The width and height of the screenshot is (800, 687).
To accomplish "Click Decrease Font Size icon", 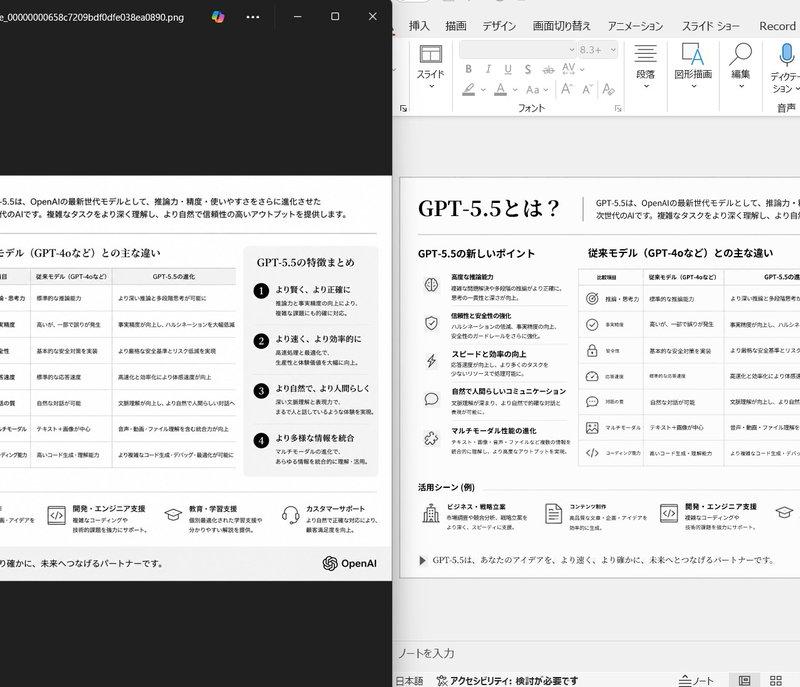I will tap(587, 90).
